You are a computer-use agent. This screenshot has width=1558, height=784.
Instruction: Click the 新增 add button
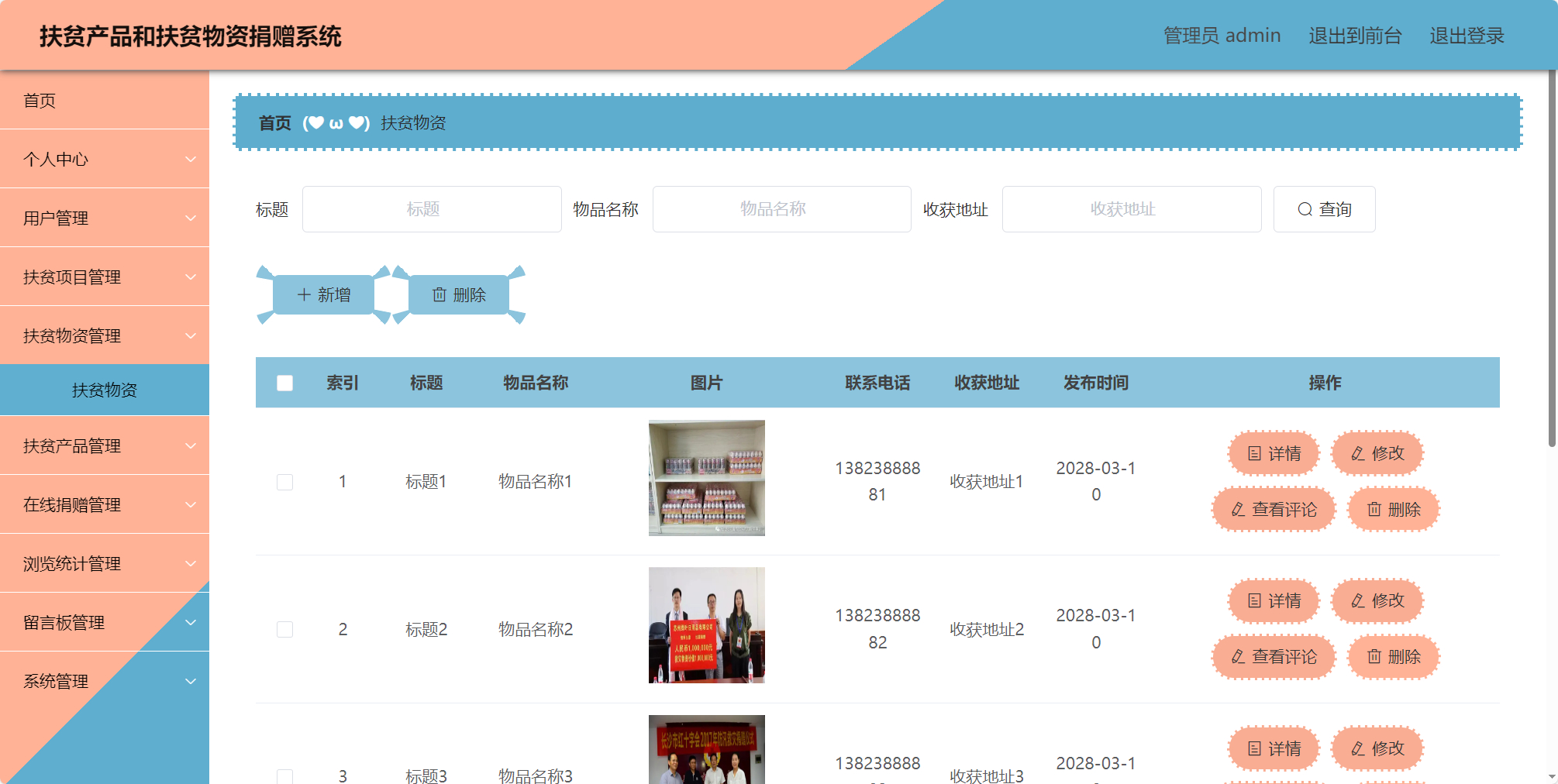pyautogui.click(x=324, y=294)
